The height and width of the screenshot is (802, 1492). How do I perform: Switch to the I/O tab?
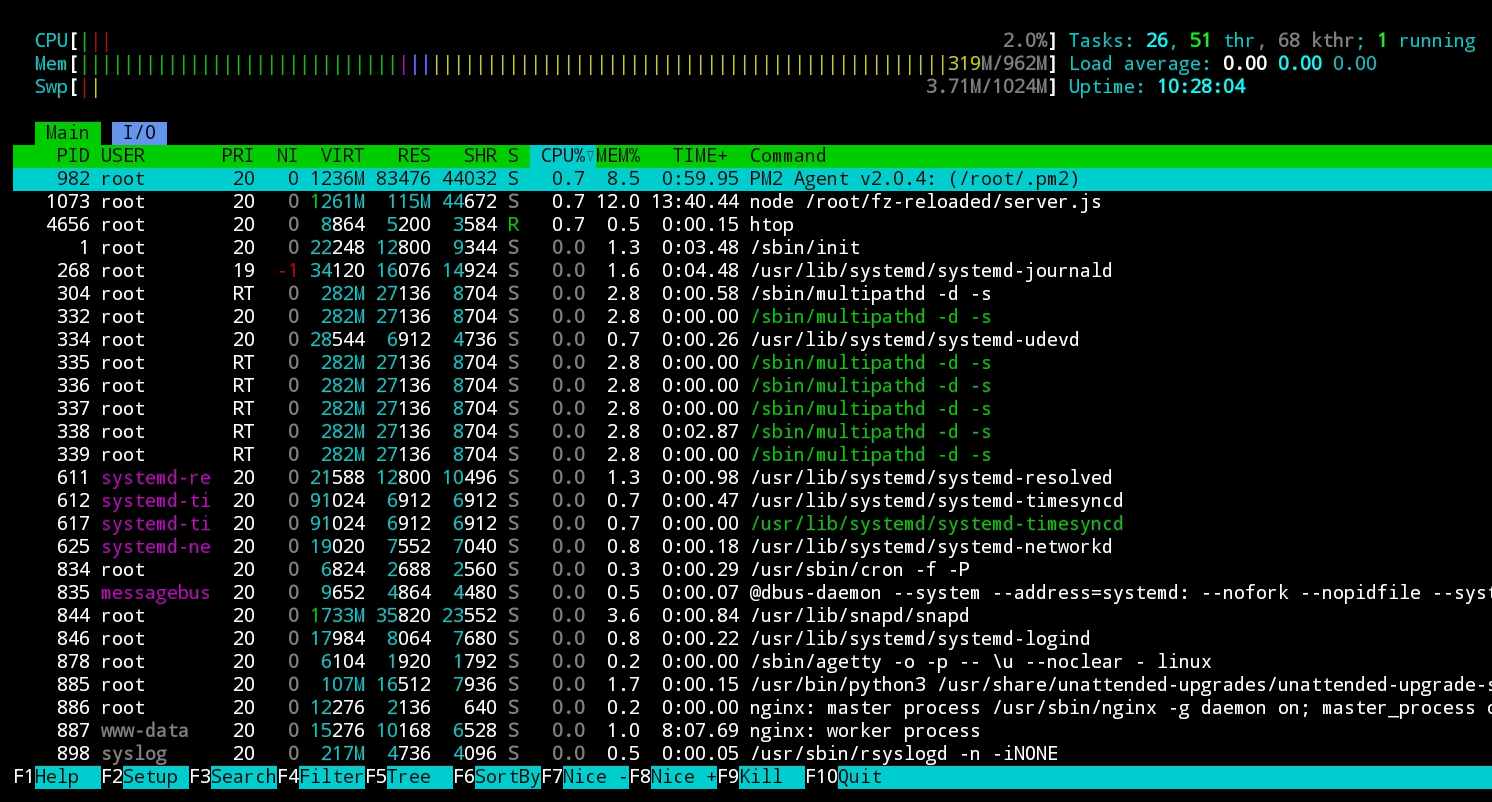pos(139,133)
